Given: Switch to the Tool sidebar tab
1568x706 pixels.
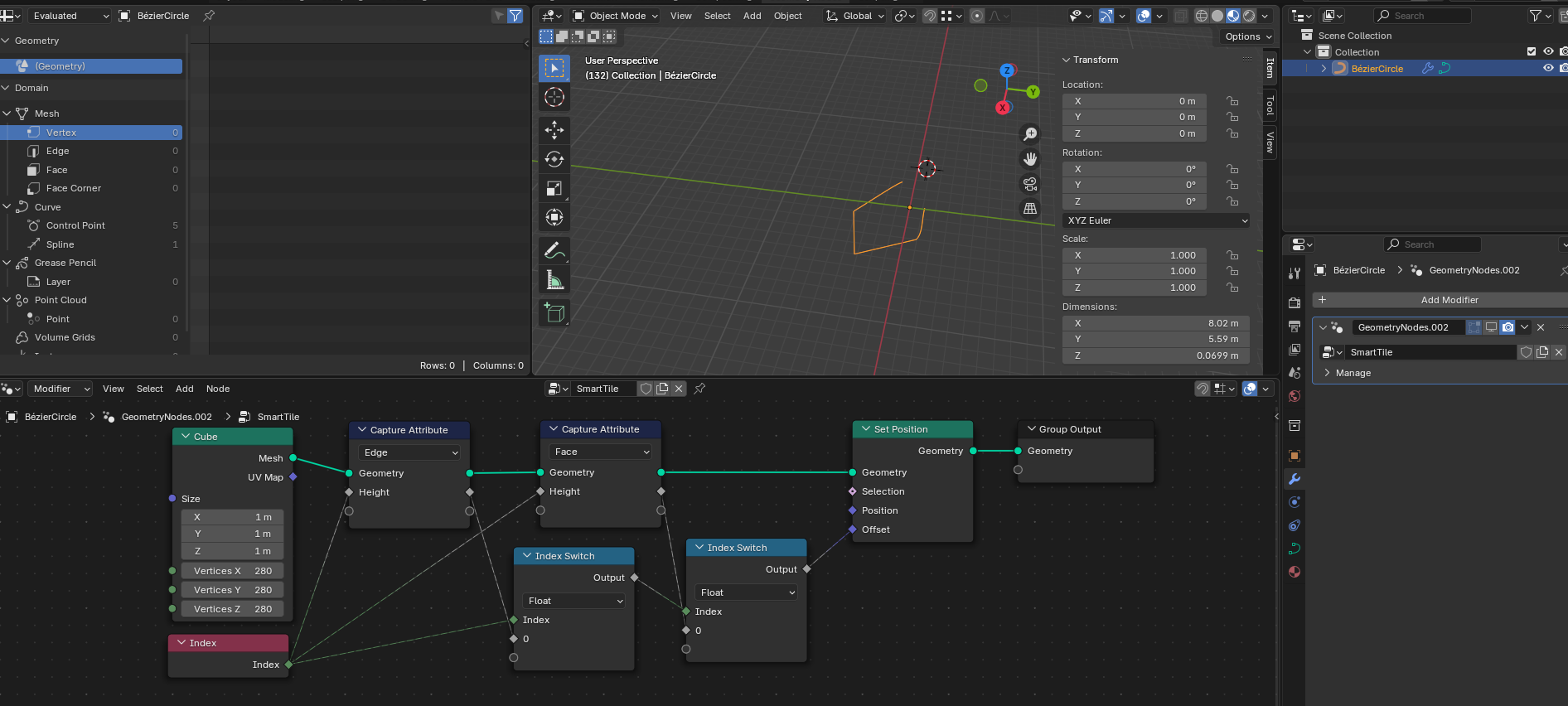Looking at the screenshot, I should (1270, 106).
